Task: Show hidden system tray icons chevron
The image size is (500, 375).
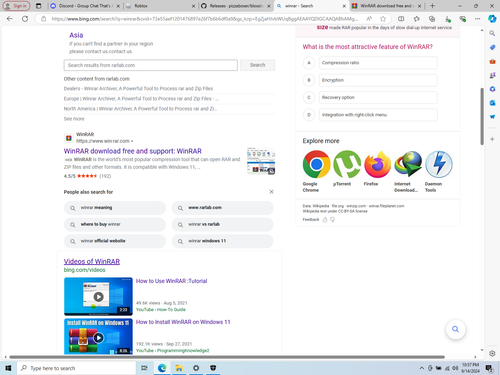Action: pyautogui.click(x=422, y=368)
